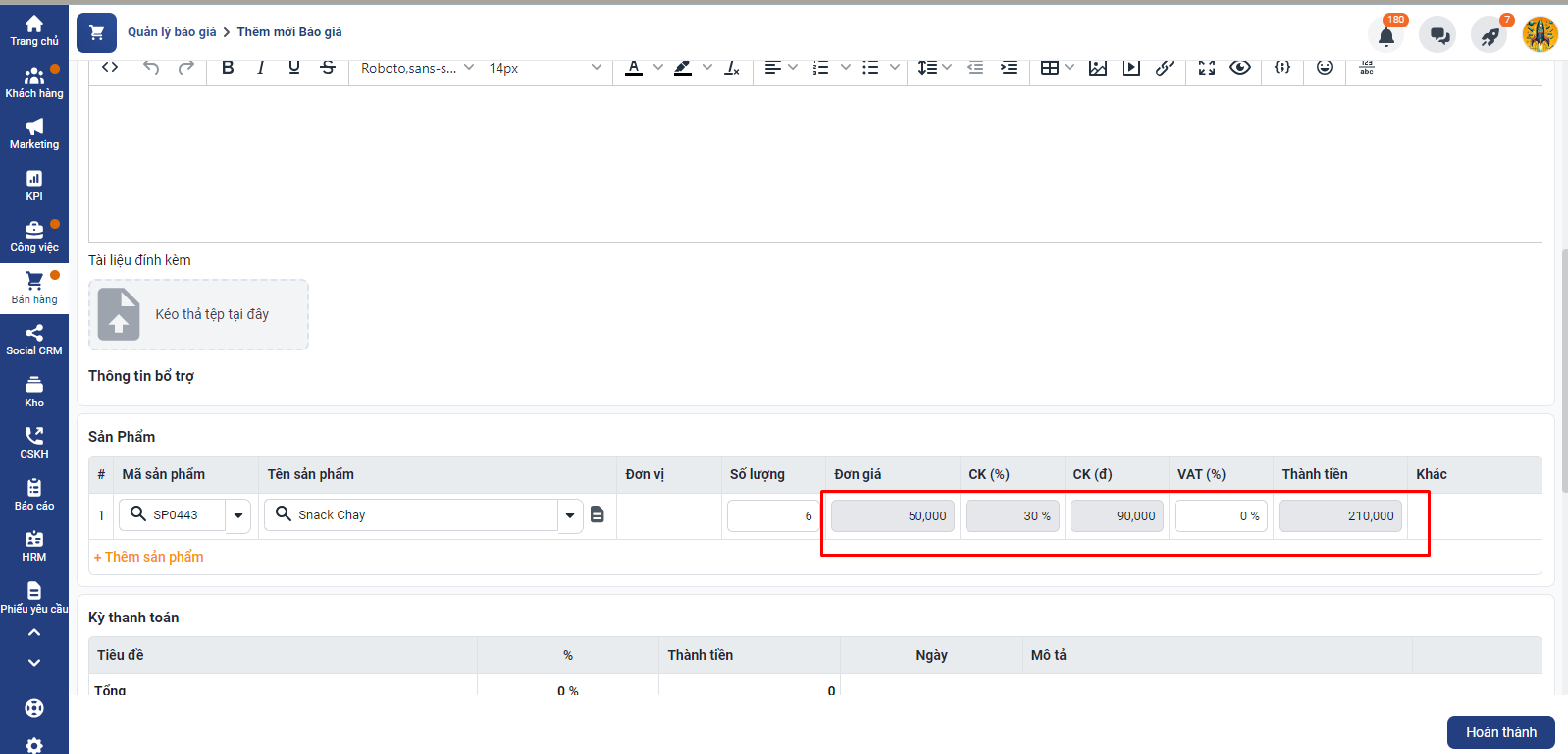This screenshot has height=754, width=1568.
Task: Open product code SP0443 dropdown arrow
Action: point(238,515)
